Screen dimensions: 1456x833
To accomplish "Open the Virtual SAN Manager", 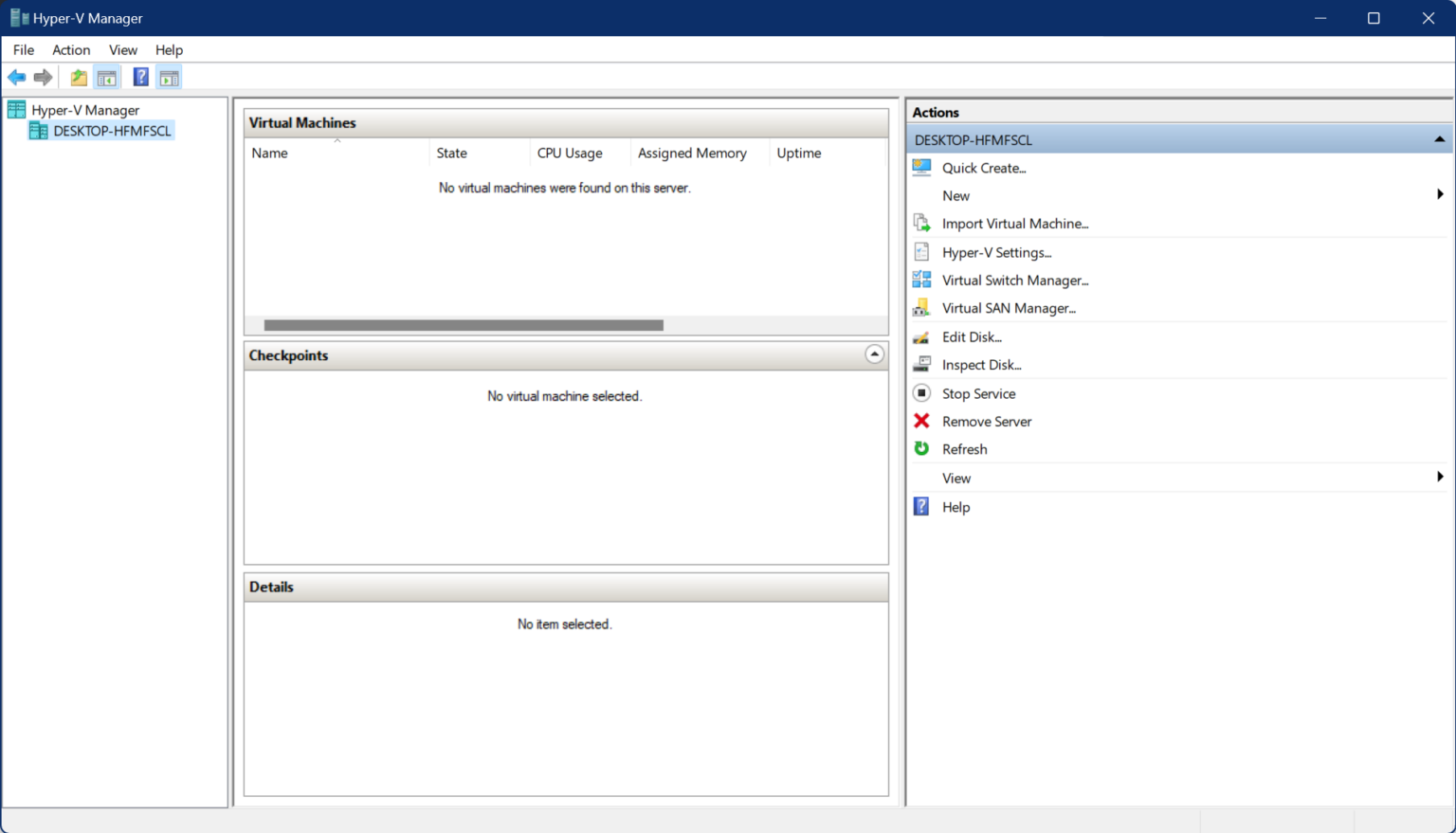I will 1008,308.
